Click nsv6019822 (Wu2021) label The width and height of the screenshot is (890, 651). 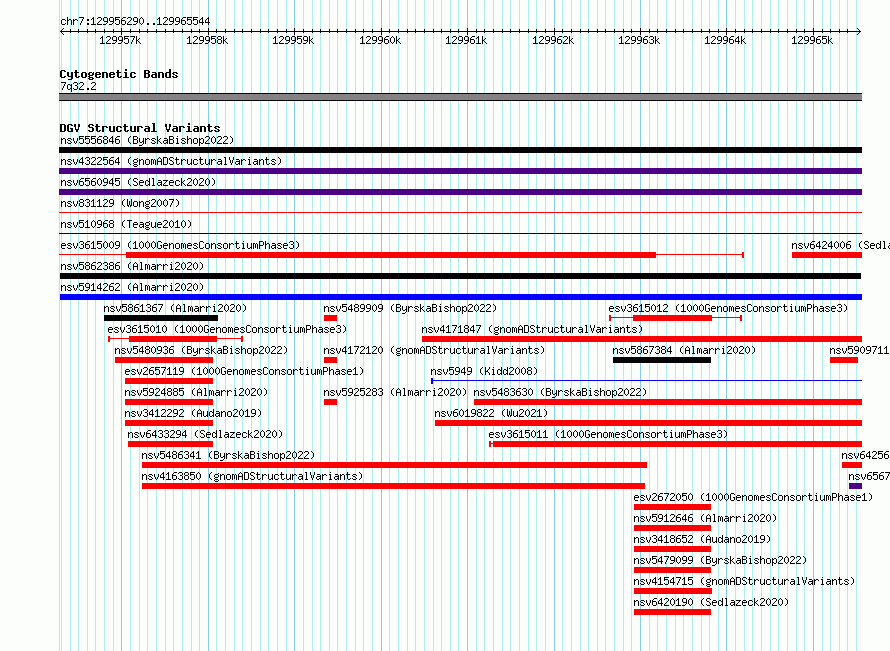point(491,413)
